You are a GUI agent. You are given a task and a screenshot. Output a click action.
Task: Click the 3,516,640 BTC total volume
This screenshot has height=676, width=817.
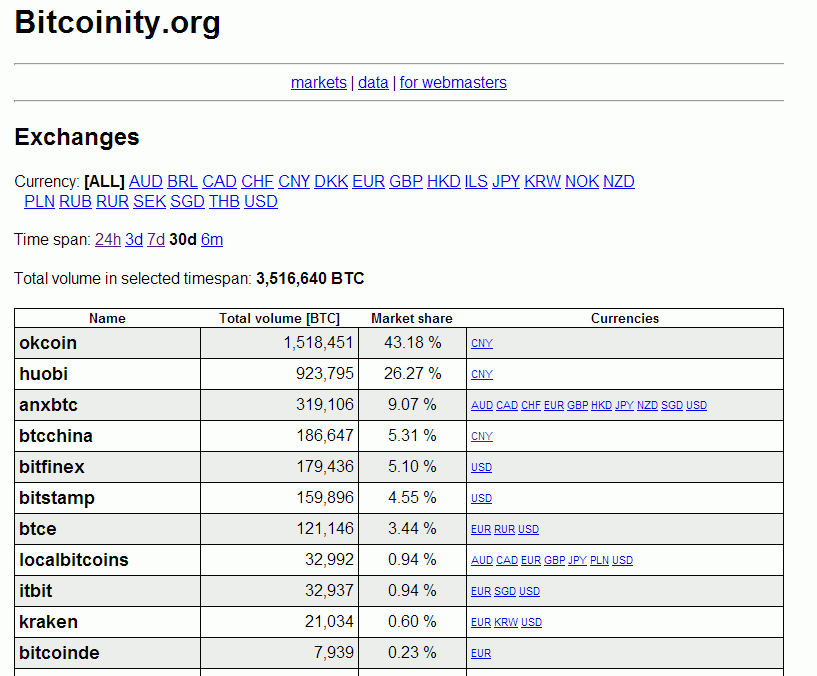coord(310,279)
